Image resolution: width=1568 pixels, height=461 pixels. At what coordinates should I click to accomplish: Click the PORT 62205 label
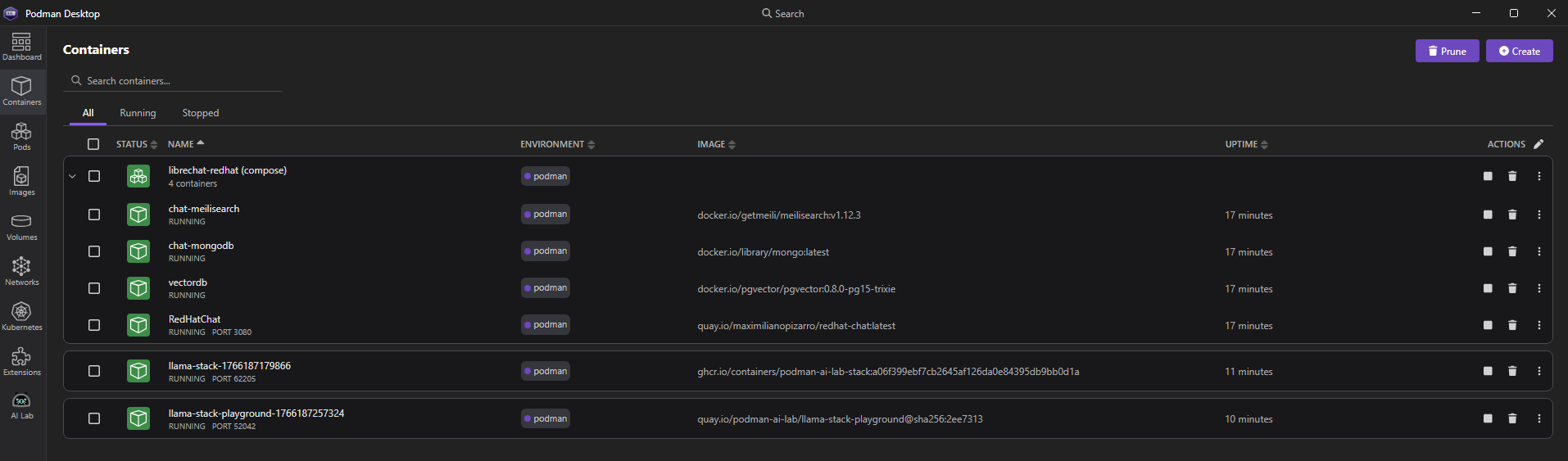233,379
